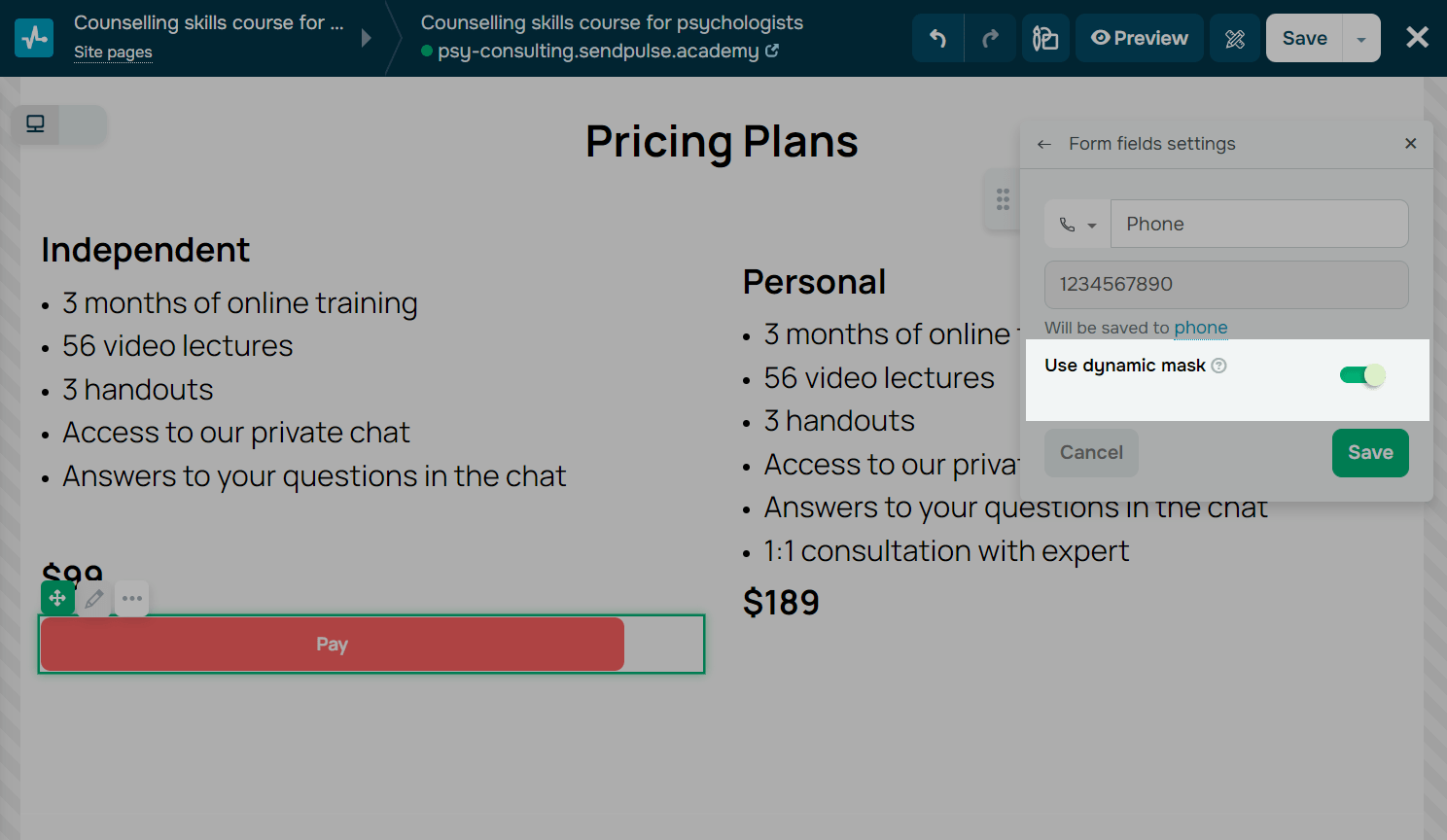Open the Save options dropdown arrow
This screenshot has width=1447, height=840.
coord(1361,39)
